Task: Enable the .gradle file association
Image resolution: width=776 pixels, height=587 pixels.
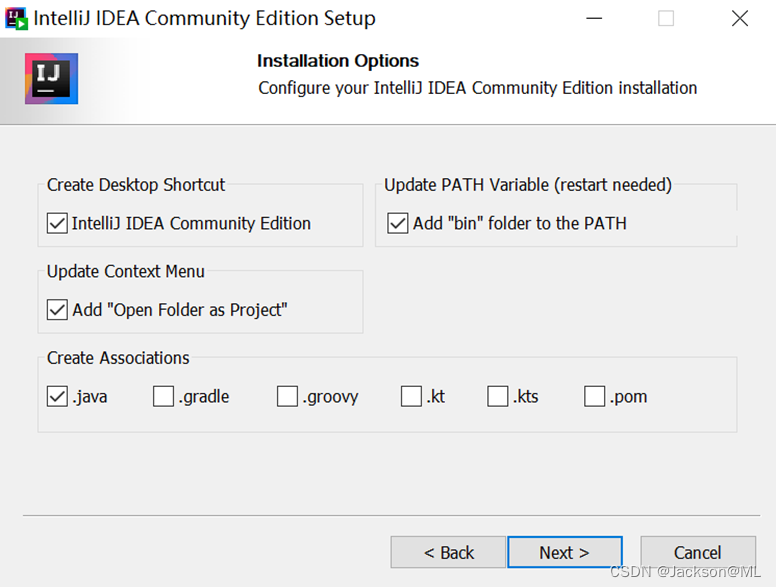Action: click(164, 397)
